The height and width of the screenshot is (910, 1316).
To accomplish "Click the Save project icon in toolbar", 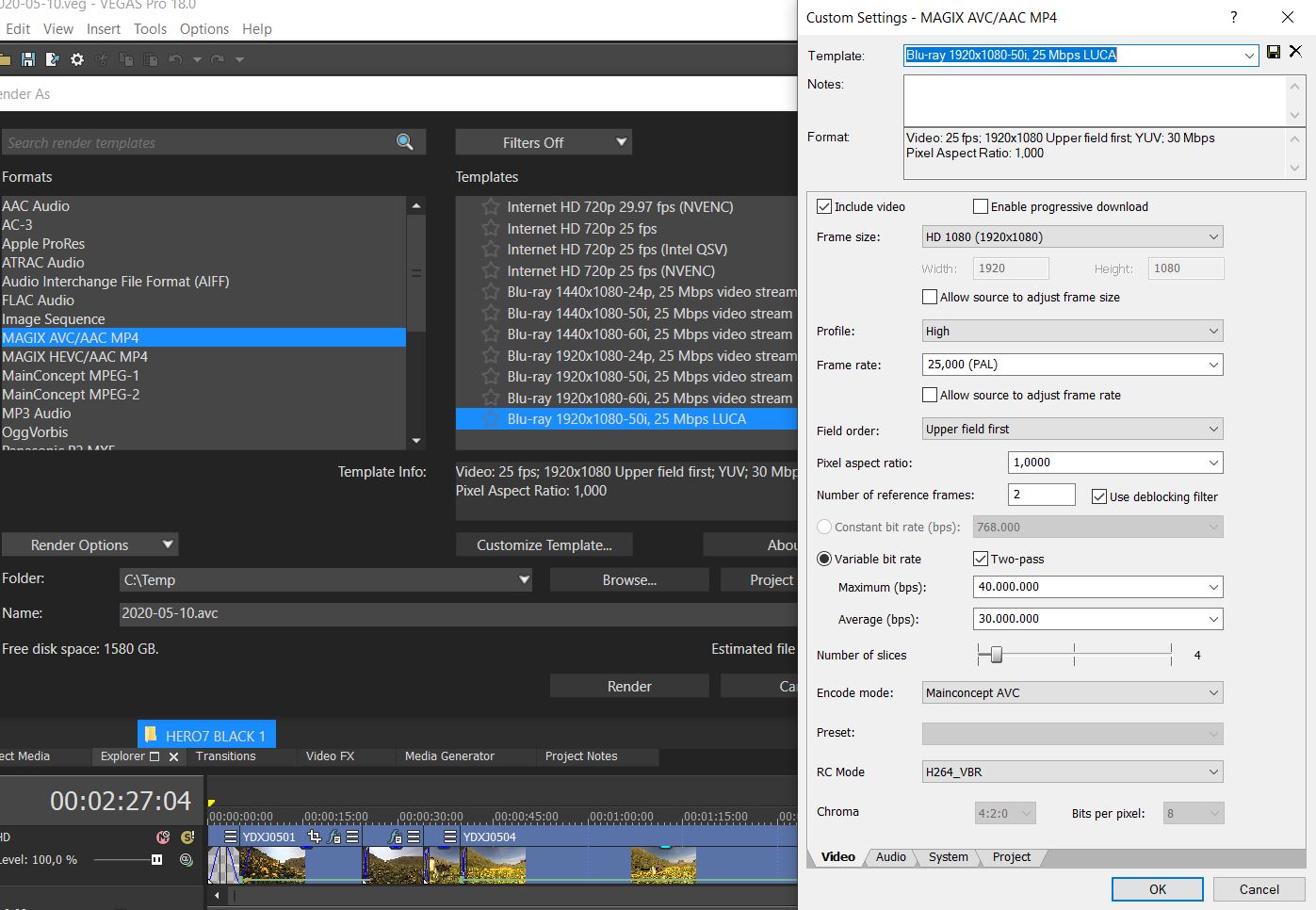I will point(28,59).
